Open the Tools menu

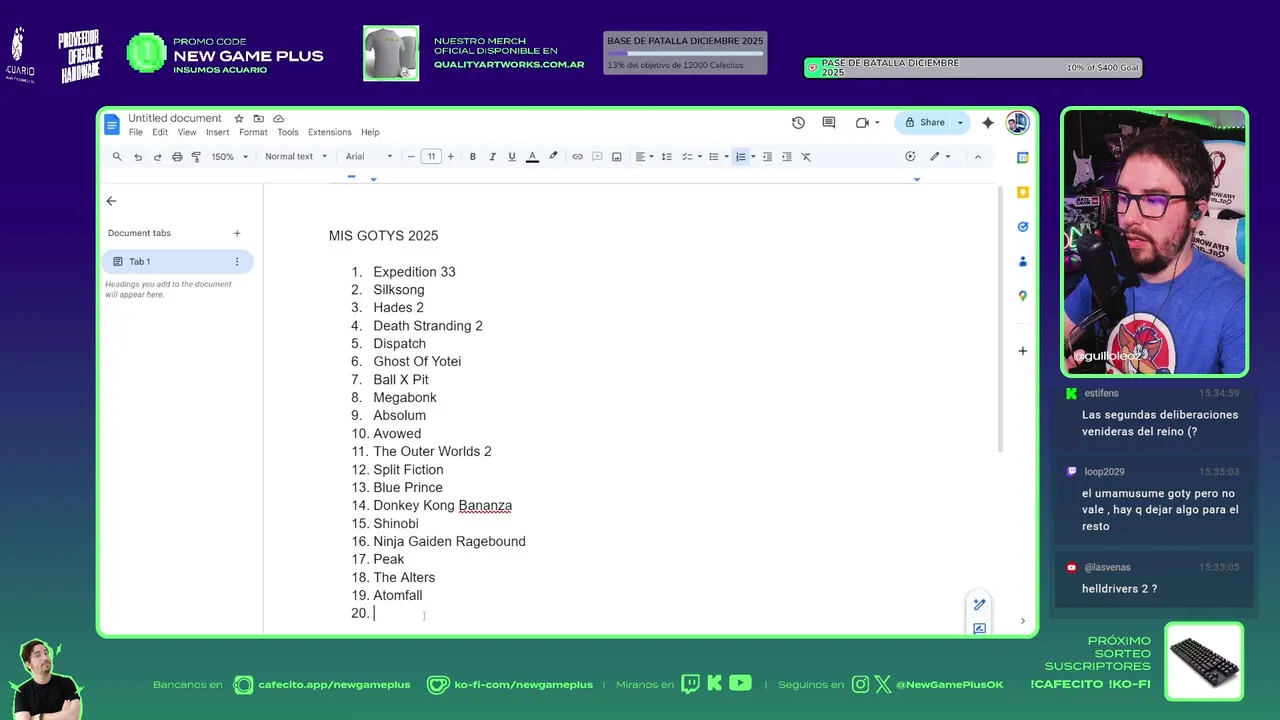(288, 132)
